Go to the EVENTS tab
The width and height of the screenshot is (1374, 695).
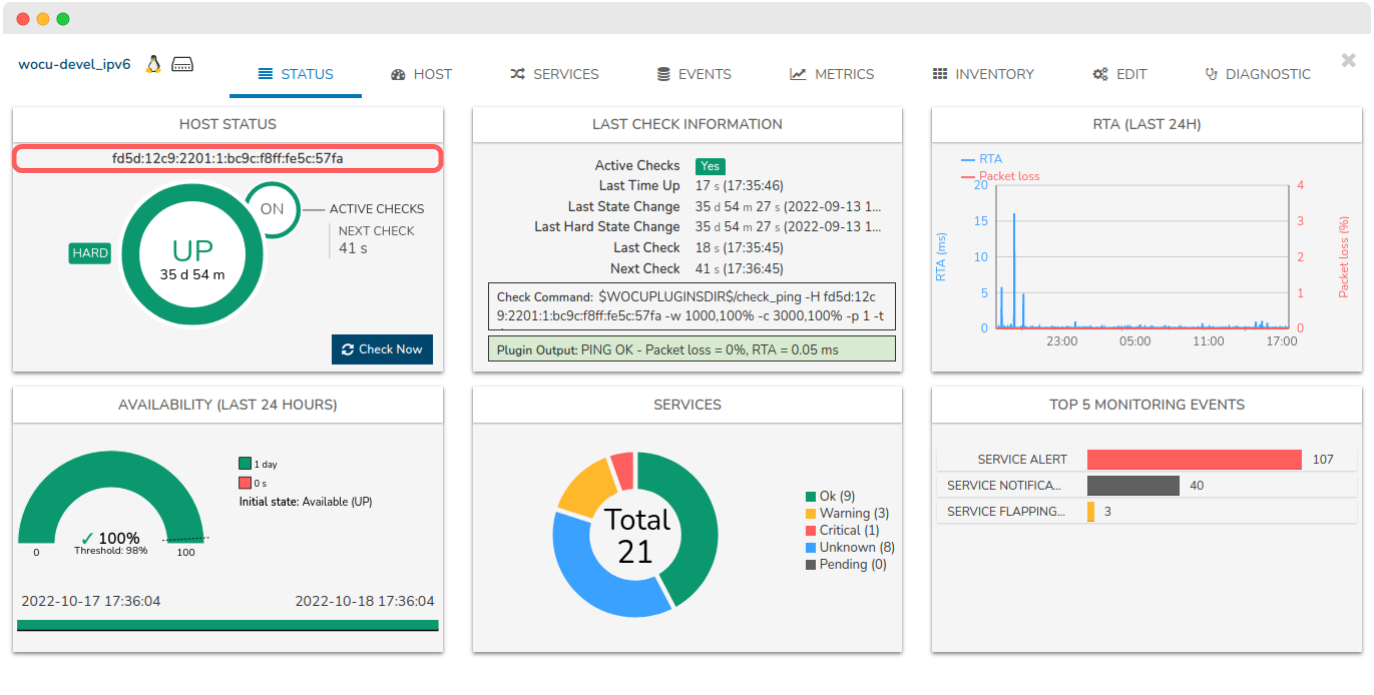click(694, 74)
